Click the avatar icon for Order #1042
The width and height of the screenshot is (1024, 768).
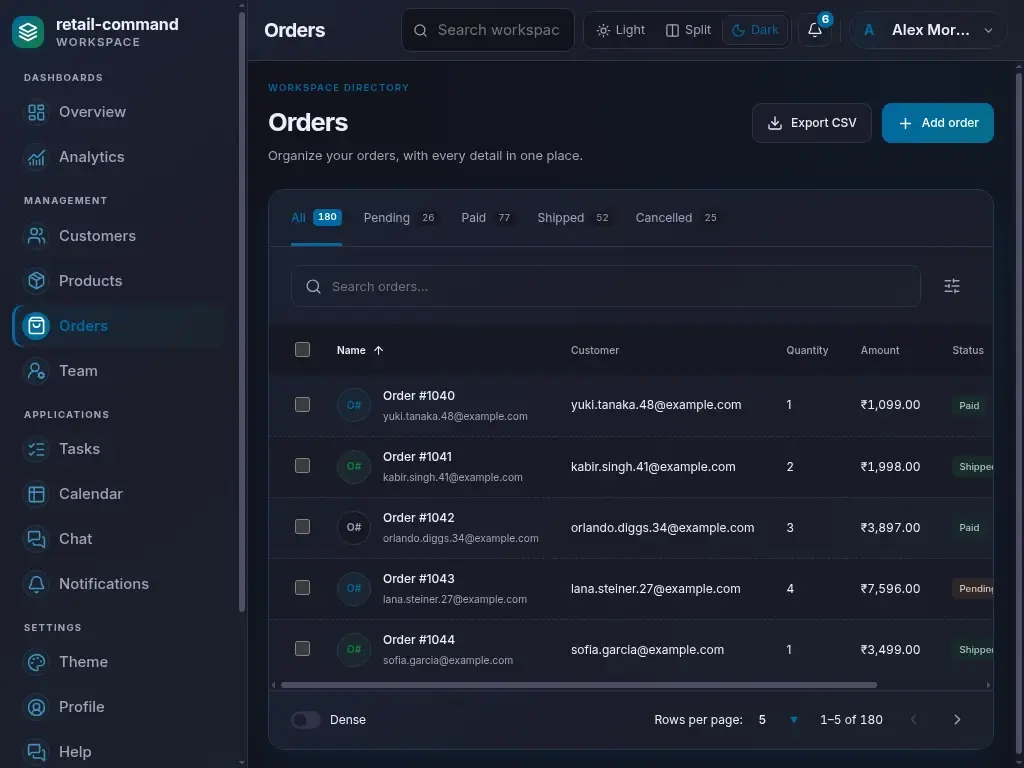pyautogui.click(x=354, y=527)
